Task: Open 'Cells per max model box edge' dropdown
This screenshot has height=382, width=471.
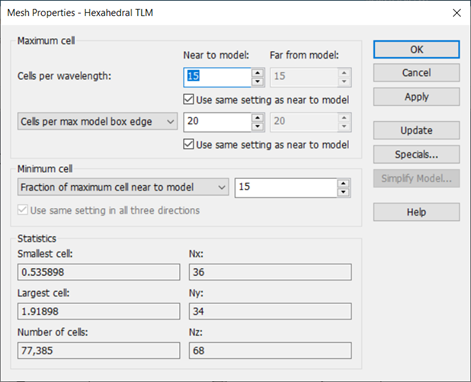Action: (x=97, y=122)
